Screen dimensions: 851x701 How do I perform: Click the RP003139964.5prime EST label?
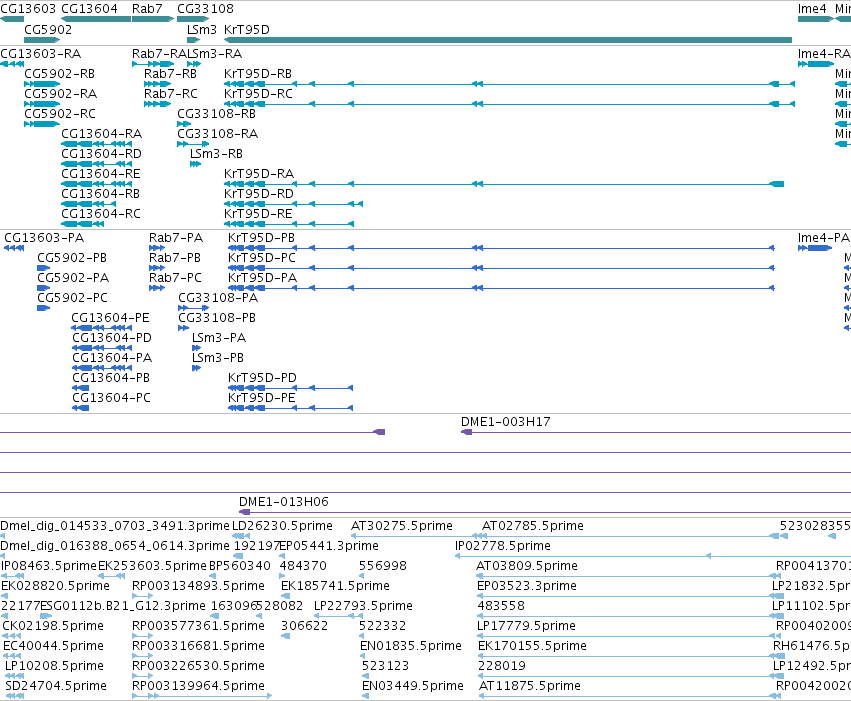tap(198, 686)
